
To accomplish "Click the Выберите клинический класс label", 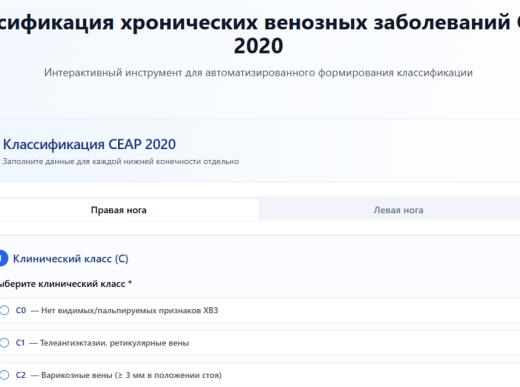I will [65, 284].
